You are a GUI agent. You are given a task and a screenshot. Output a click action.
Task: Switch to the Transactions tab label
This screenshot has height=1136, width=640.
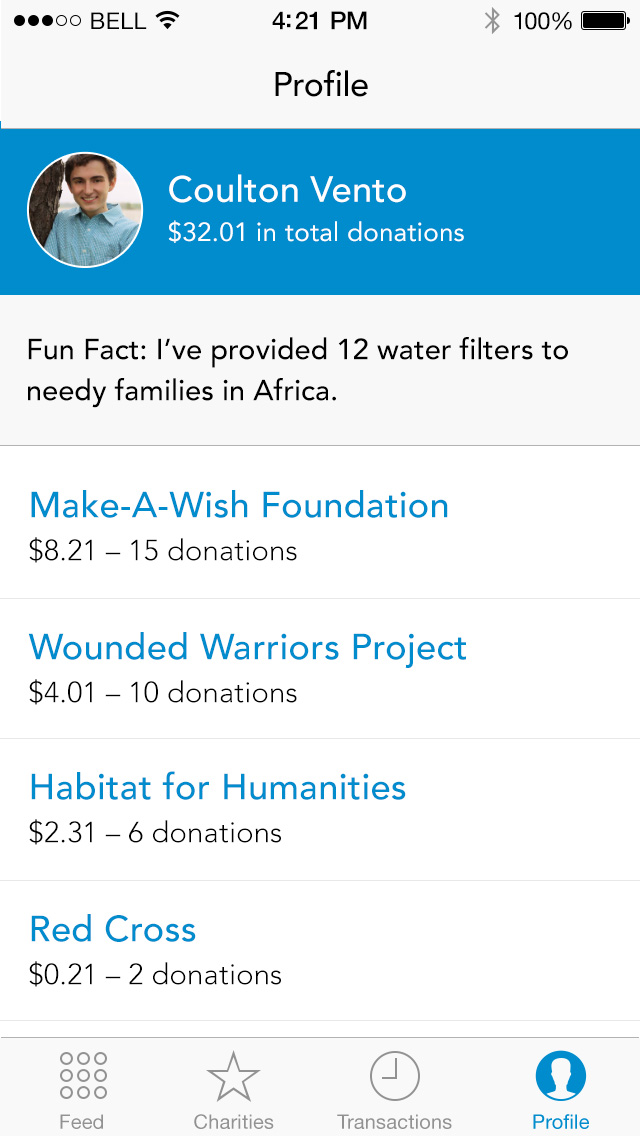click(394, 1121)
